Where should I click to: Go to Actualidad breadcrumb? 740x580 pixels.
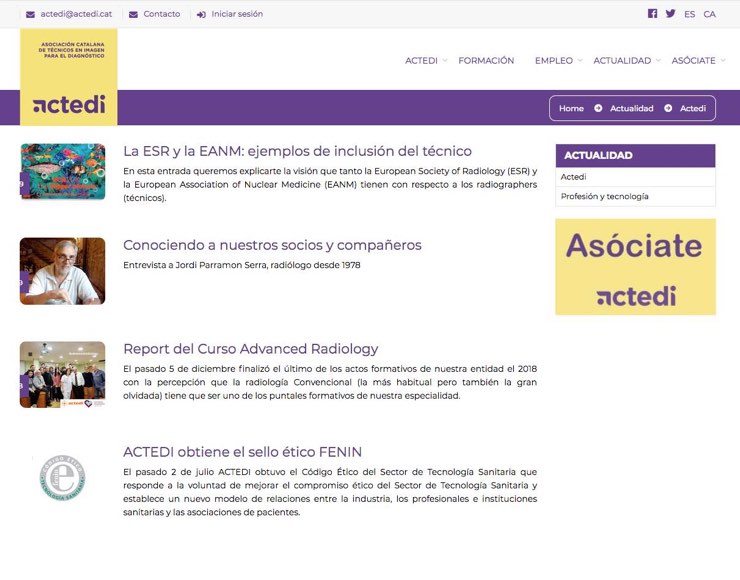pyautogui.click(x=631, y=108)
